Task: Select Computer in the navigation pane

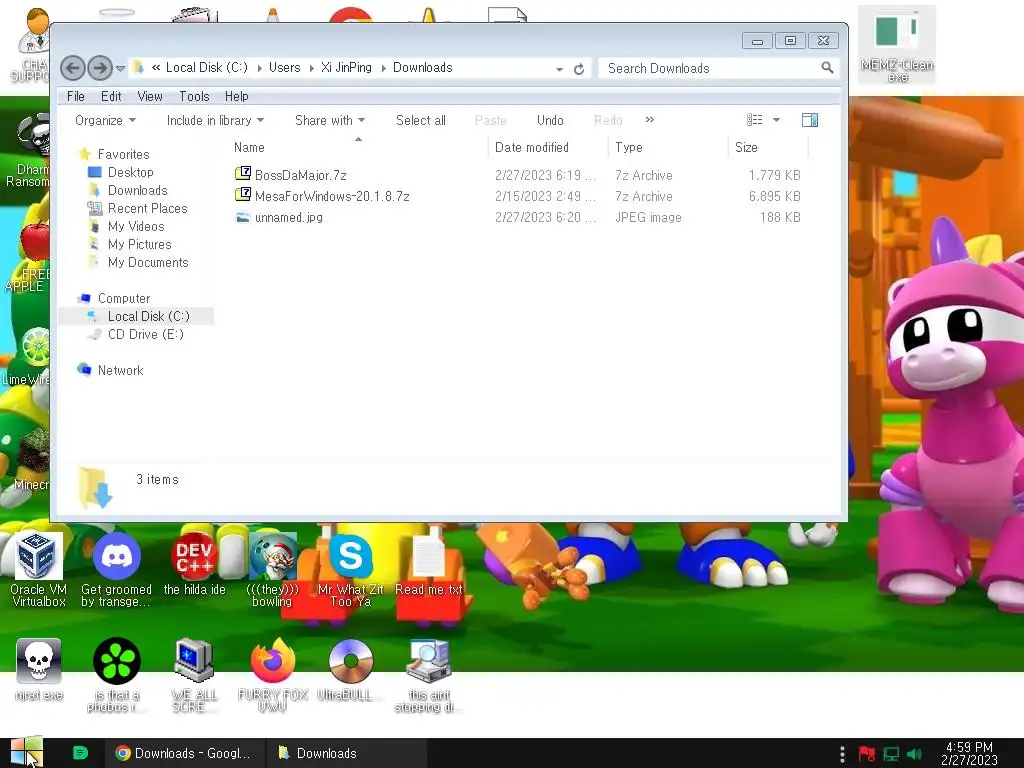Action: click(x=124, y=298)
